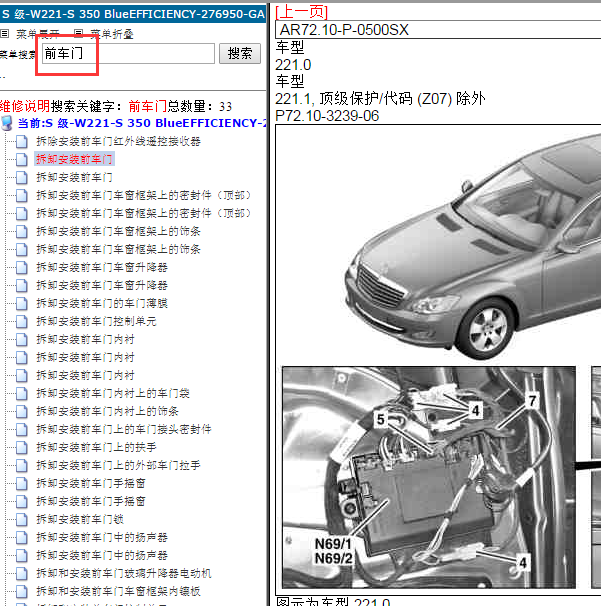The height and width of the screenshot is (606, 601).
Task: Click document icon for 车门接头密封件 row
Action: tap(22, 429)
